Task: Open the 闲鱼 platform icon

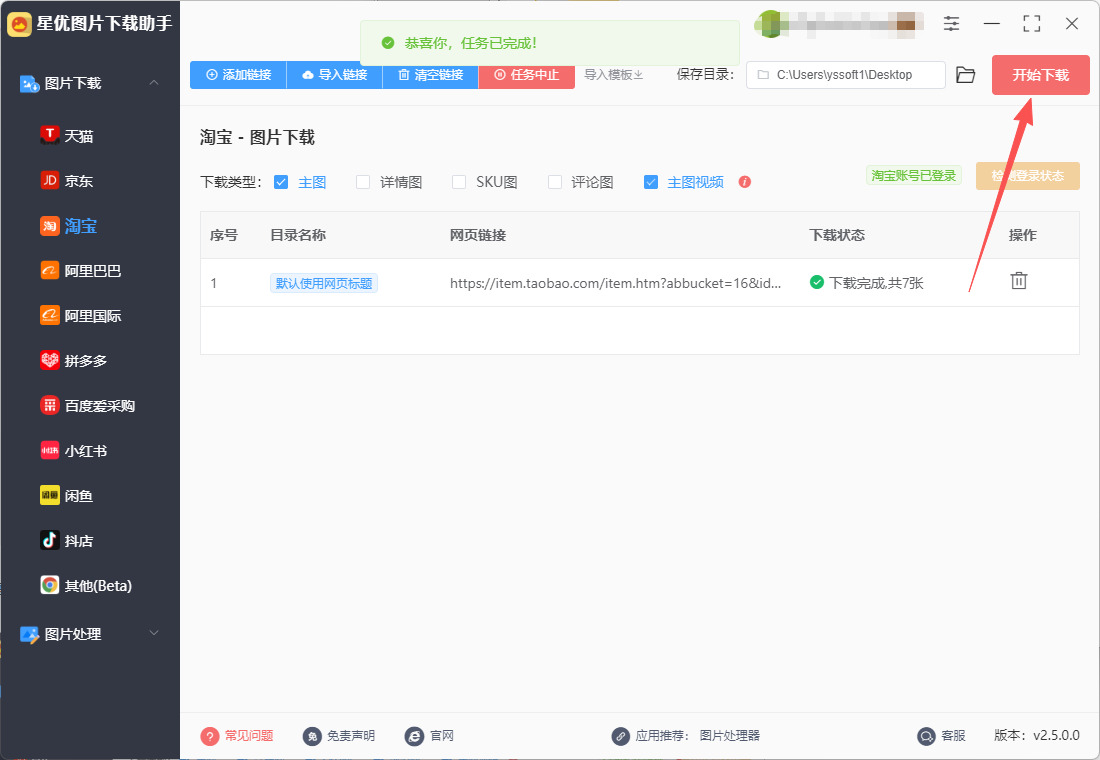Action: coord(49,495)
